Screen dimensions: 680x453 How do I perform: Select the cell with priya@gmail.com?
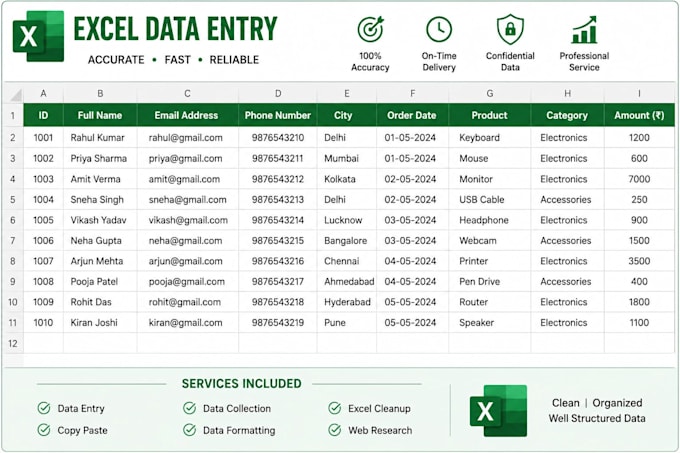coord(187,158)
